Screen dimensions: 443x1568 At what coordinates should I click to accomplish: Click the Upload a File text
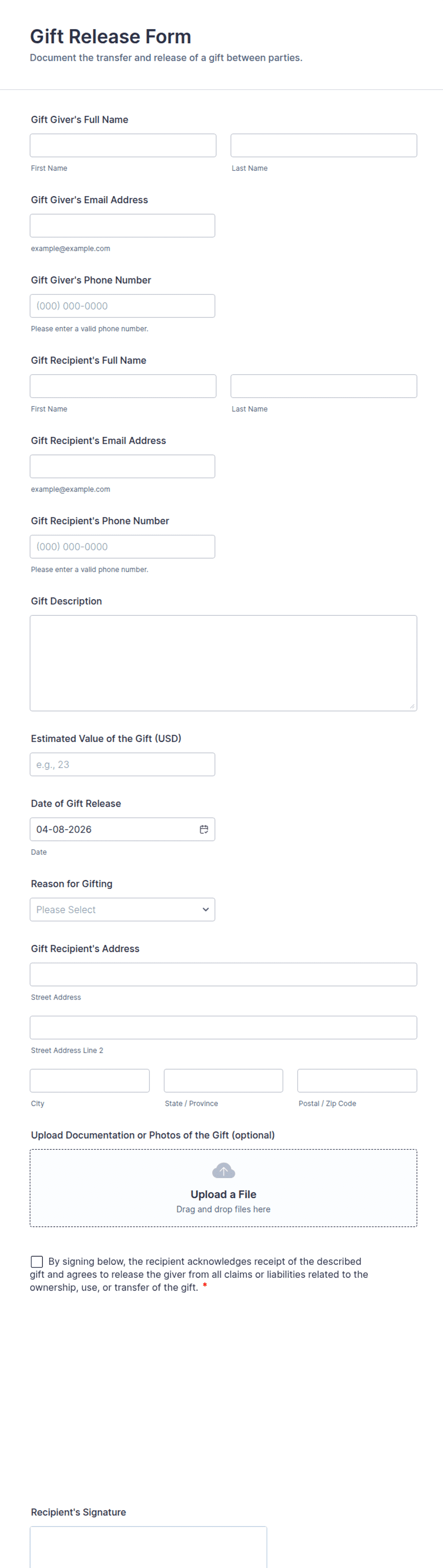coord(223,1194)
